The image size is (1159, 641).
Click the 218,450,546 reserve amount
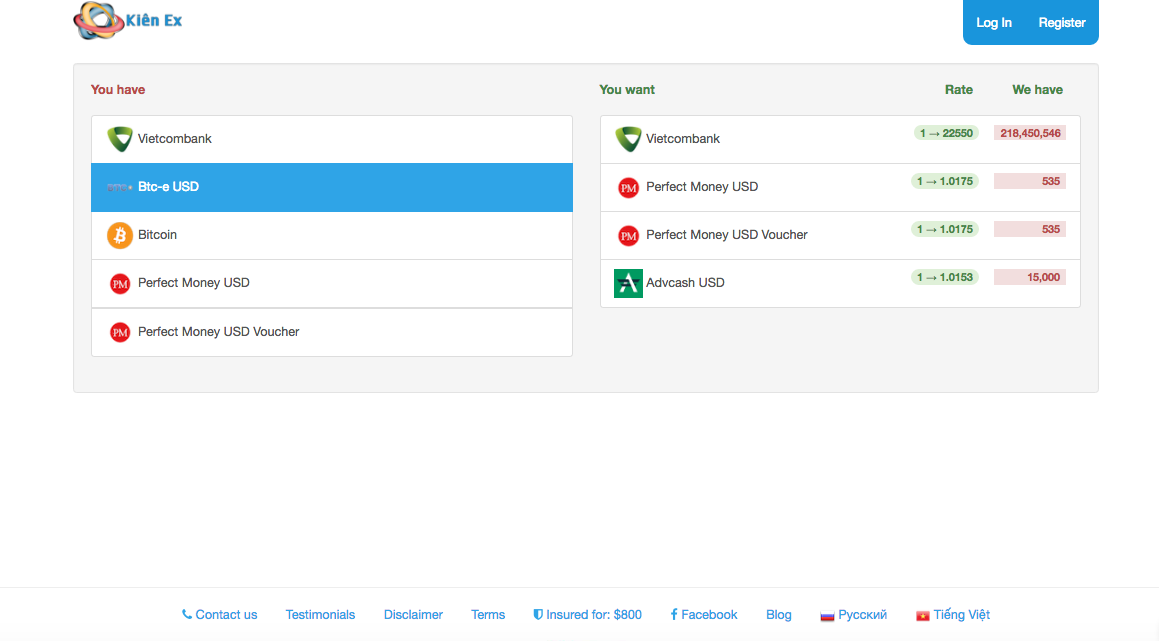tap(1030, 133)
